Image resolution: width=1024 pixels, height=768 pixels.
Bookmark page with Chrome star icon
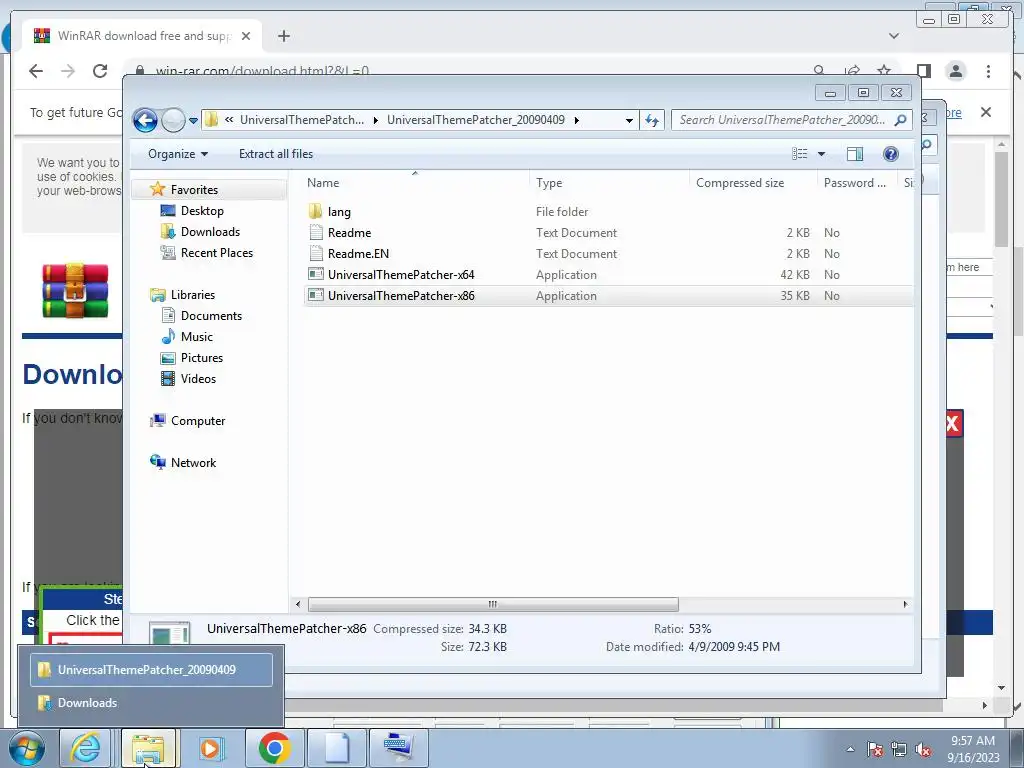point(884,71)
